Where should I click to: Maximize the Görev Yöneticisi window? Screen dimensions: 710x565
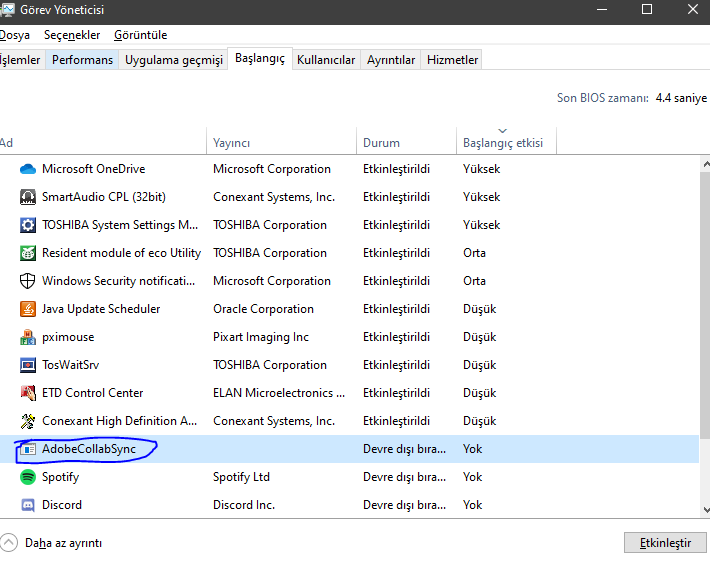click(x=647, y=10)
